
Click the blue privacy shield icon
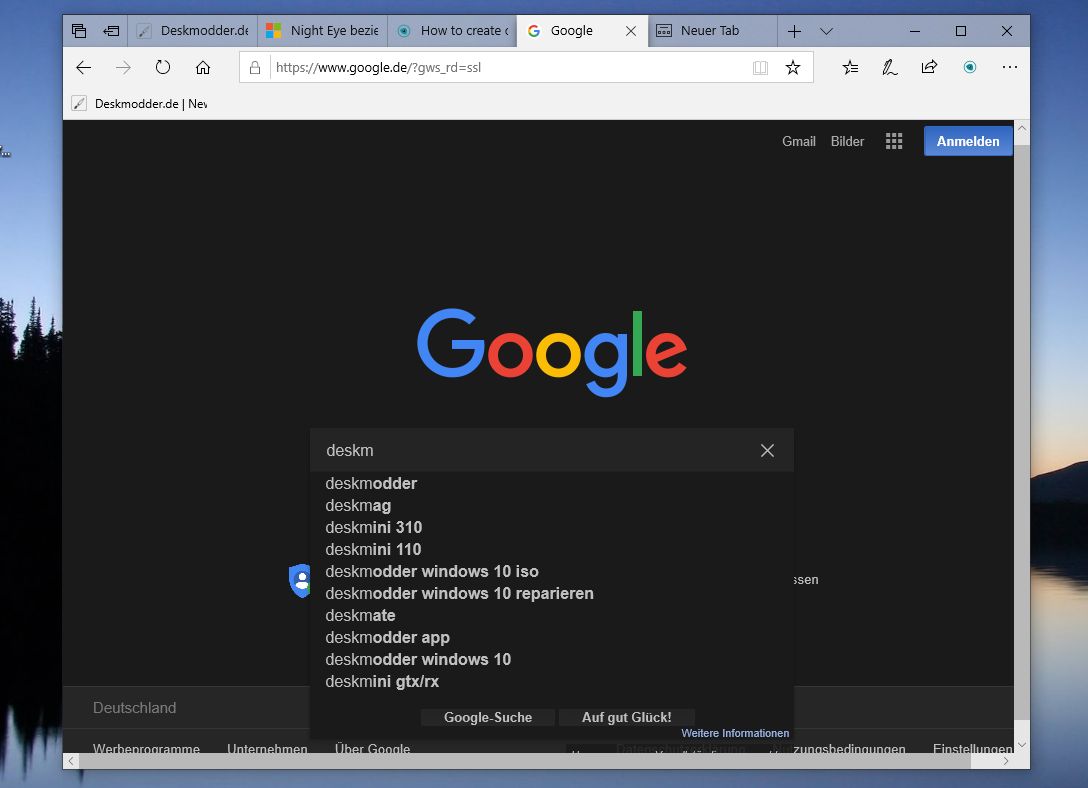click(x=300, y=581)
